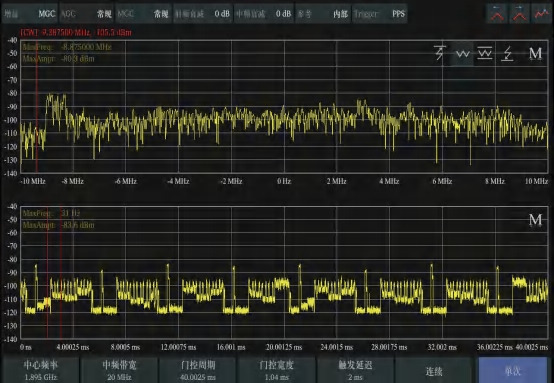Open the gain mode MGC dropdown

pos(30,14)
